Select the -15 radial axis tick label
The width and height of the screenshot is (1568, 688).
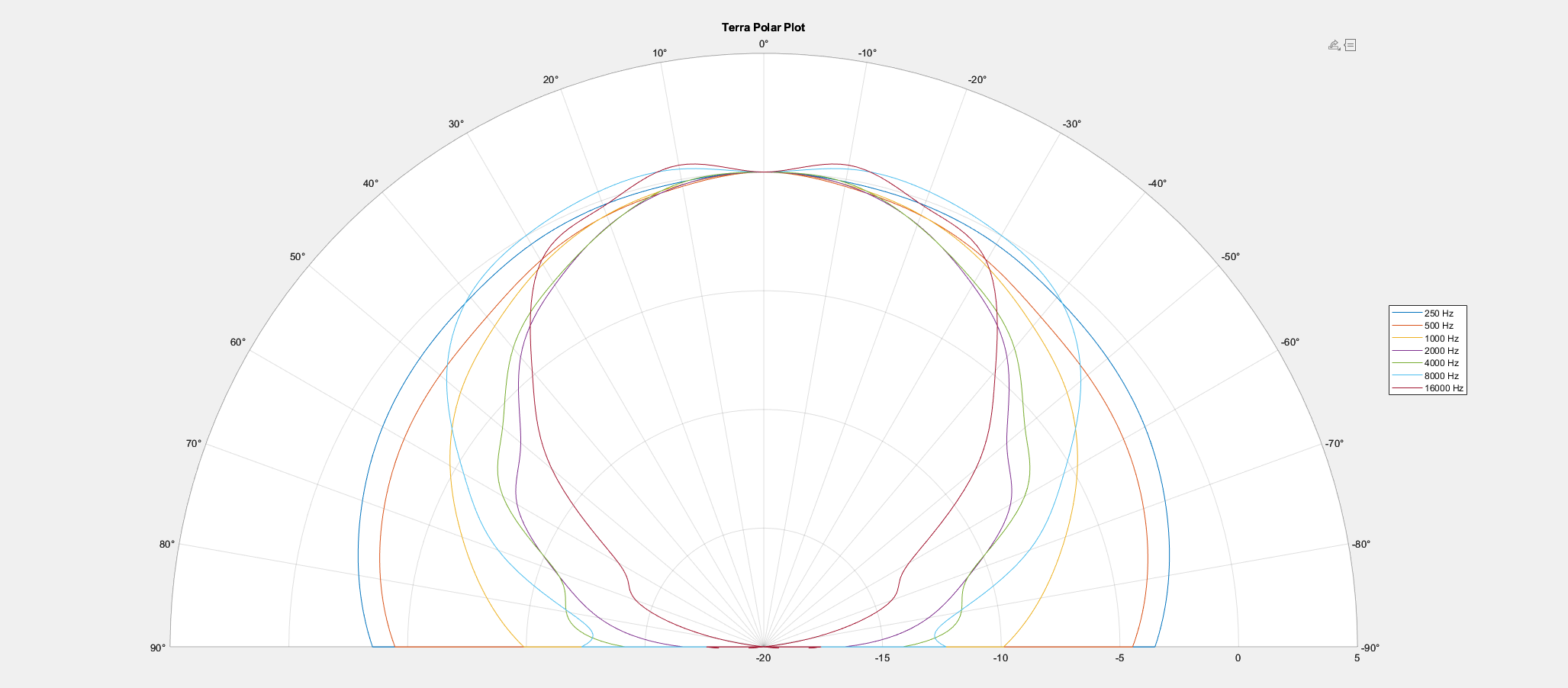click(882, 658)
